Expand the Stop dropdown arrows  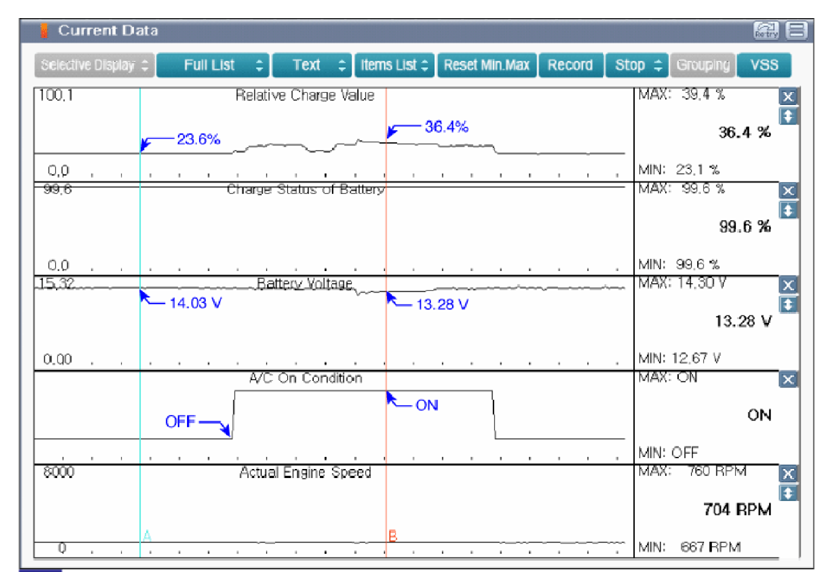658,65
